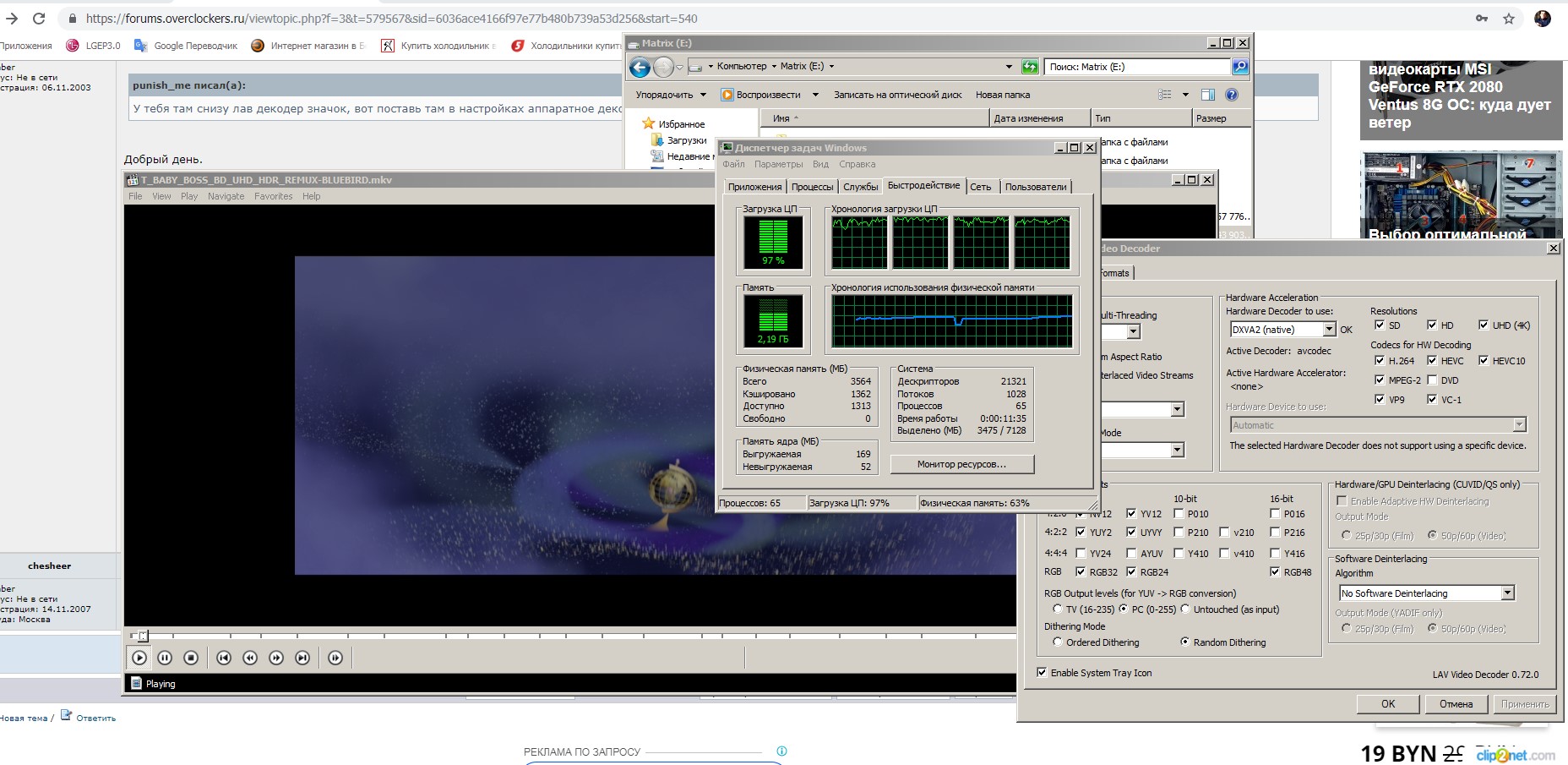Open the Explorer help question mark icon
Screen dimensions: 1568x765
click(x=1232, y=95)
